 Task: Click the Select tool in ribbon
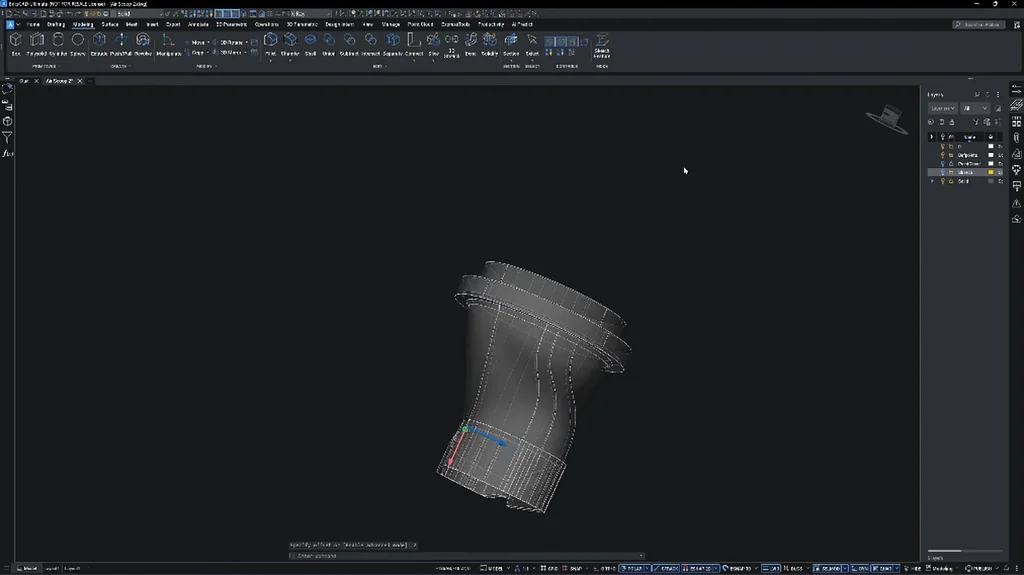click(x=532, y=44)
